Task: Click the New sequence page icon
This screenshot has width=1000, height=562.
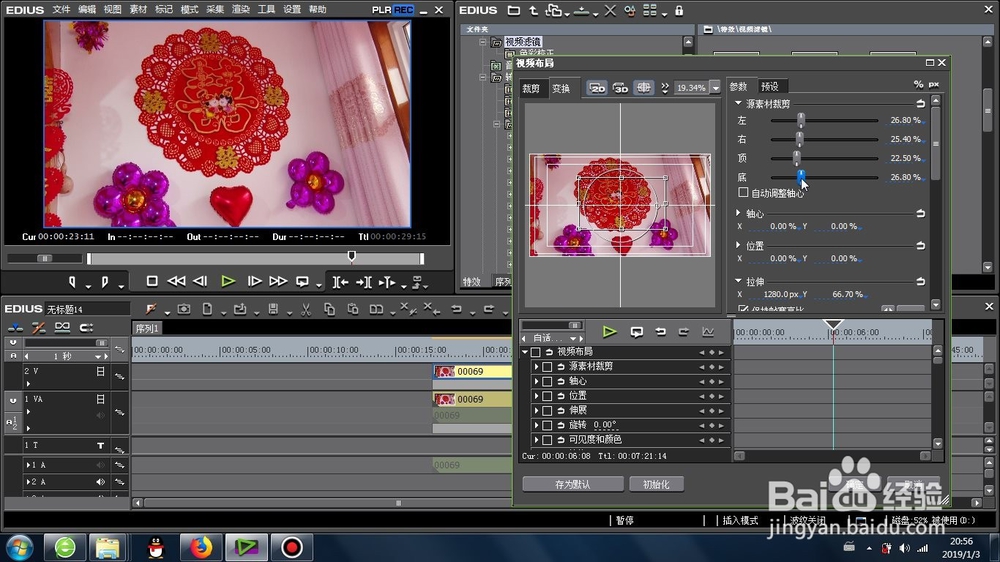Action: tap(207, 309)
